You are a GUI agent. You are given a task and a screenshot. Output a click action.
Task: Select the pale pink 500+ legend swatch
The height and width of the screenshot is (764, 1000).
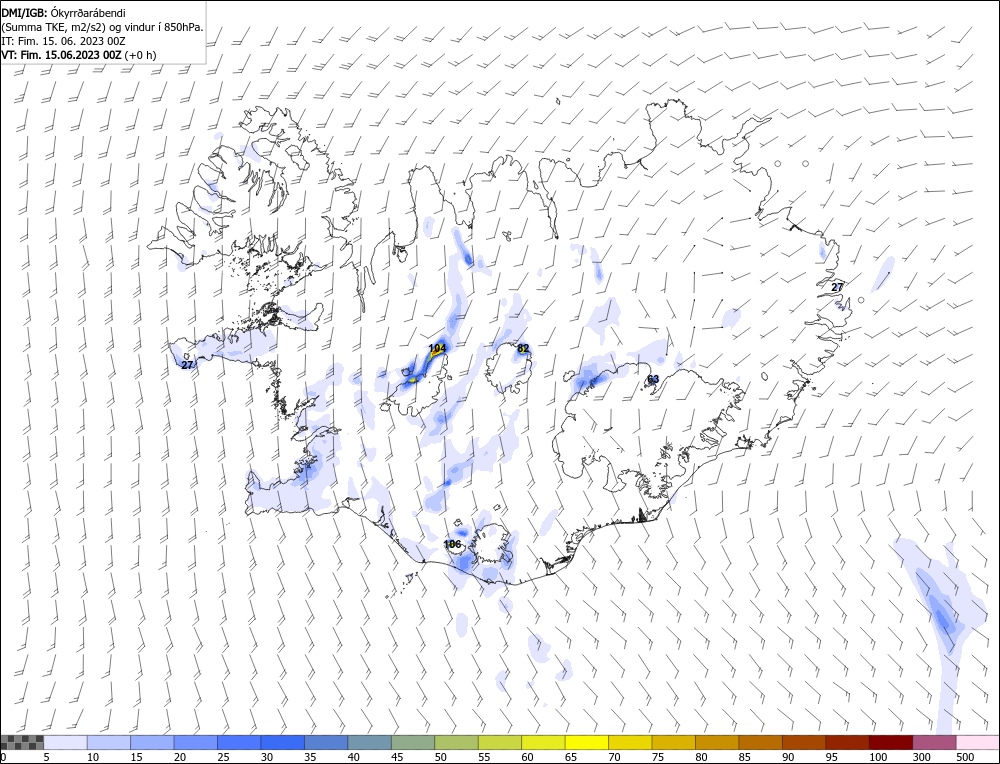tap(976, 742)
